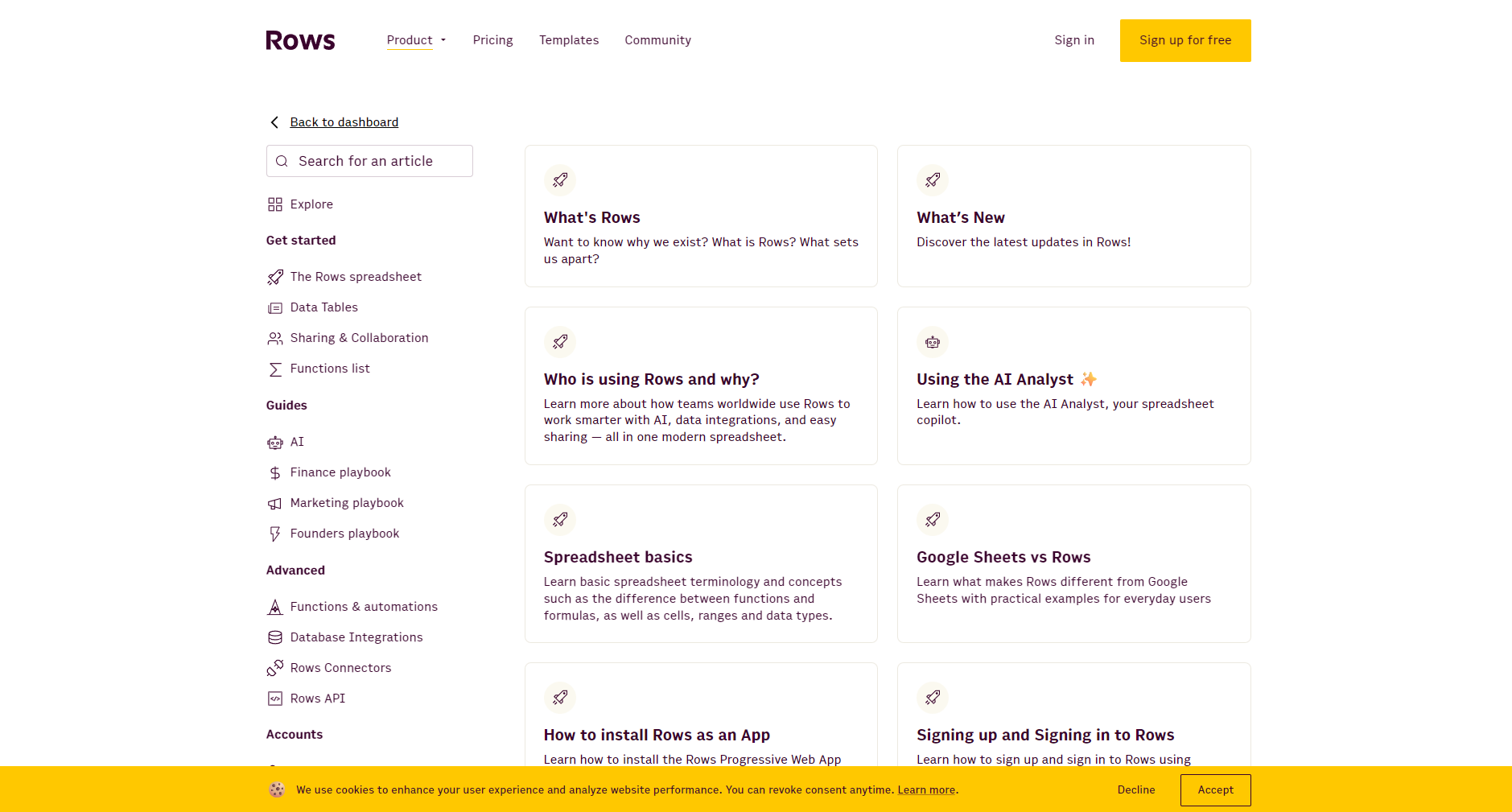Open Founders playbook guide
Image resolution: width=1512 pixels, height=812 pixels.
344,534
